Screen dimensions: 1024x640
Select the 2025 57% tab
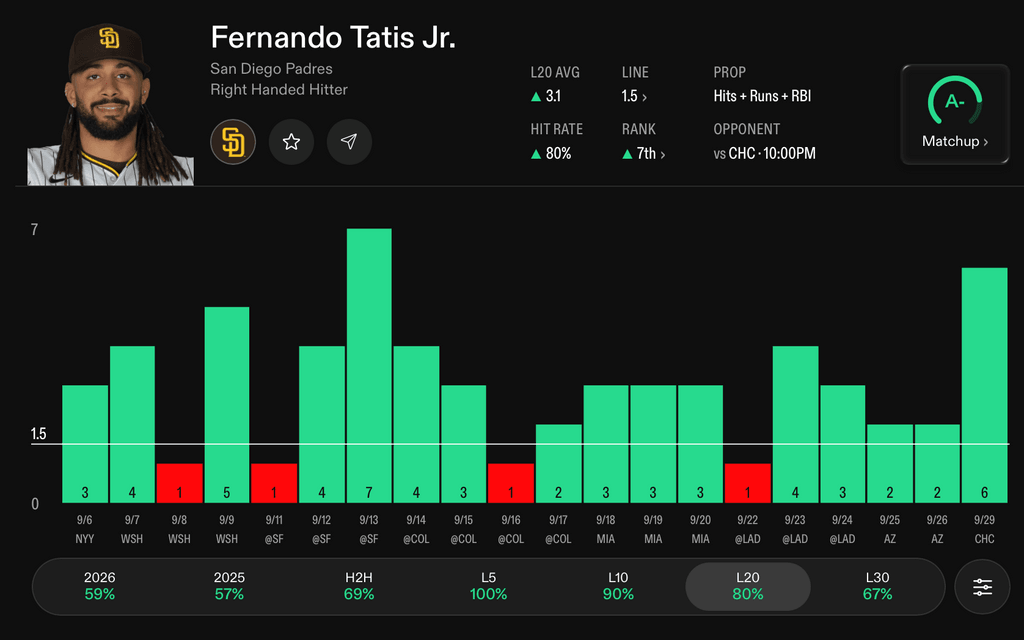(229, 586)
